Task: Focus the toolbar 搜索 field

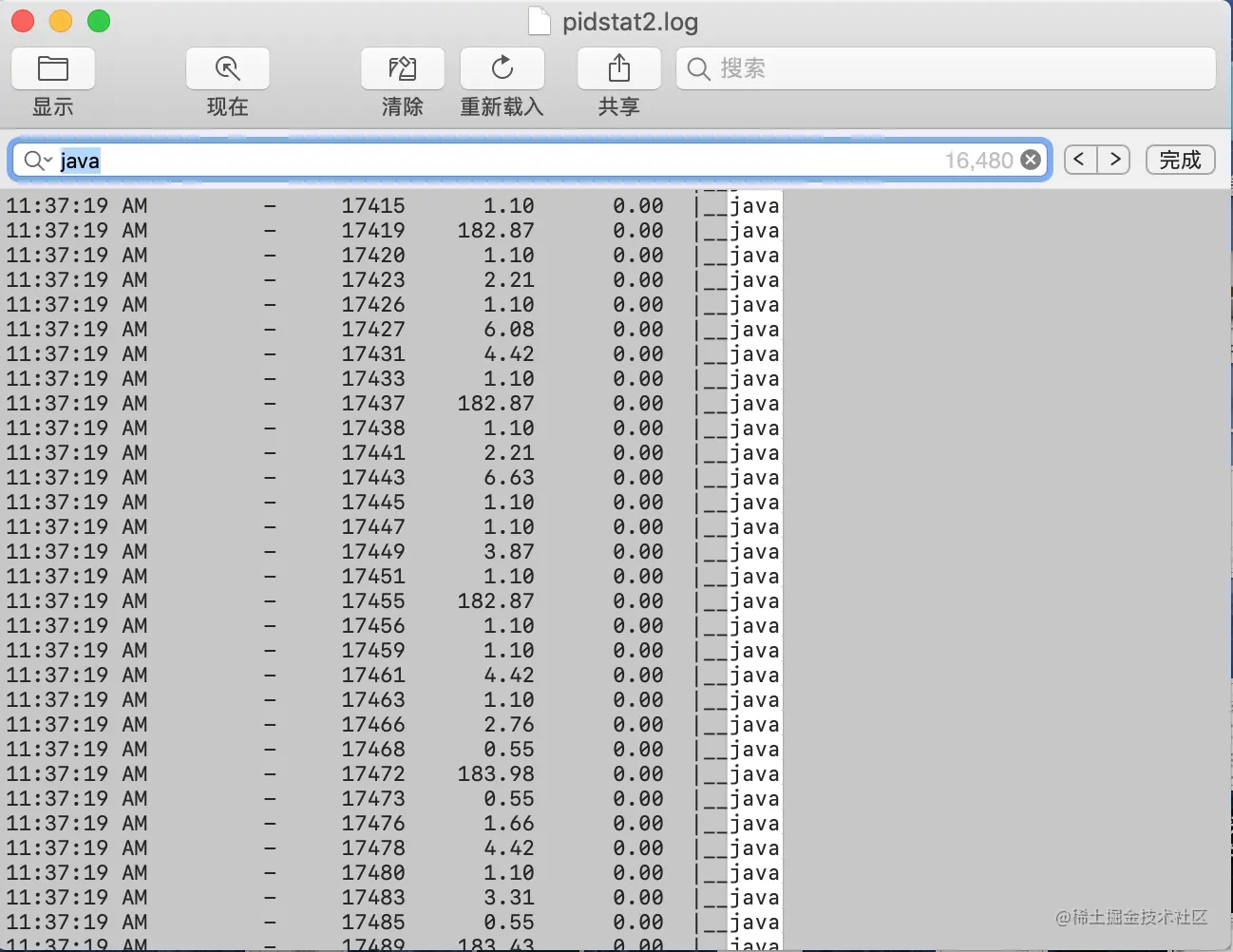Action: [946, 68]
